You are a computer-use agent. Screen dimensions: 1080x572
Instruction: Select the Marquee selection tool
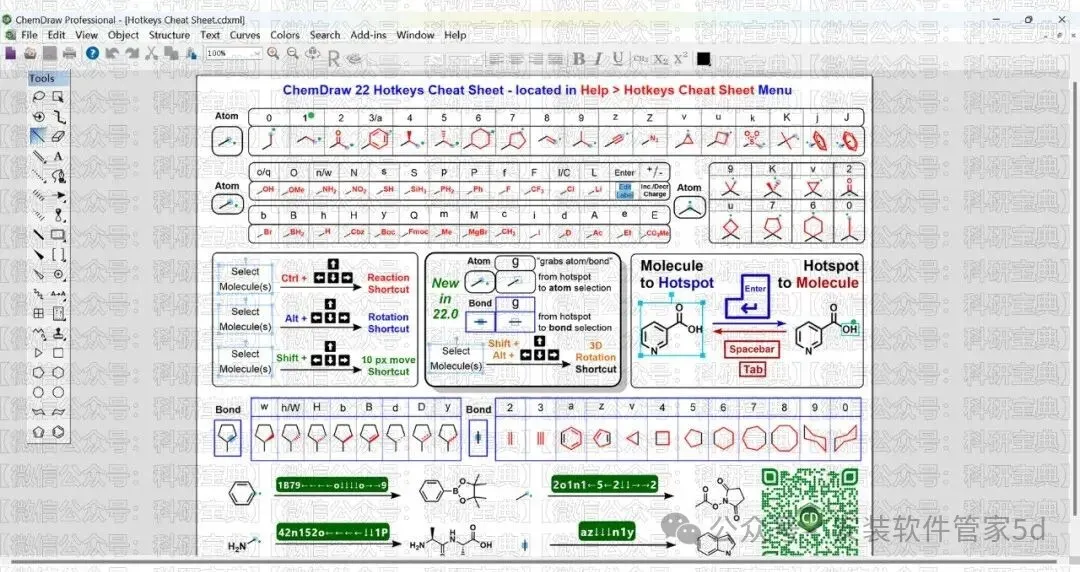point(59,97)
